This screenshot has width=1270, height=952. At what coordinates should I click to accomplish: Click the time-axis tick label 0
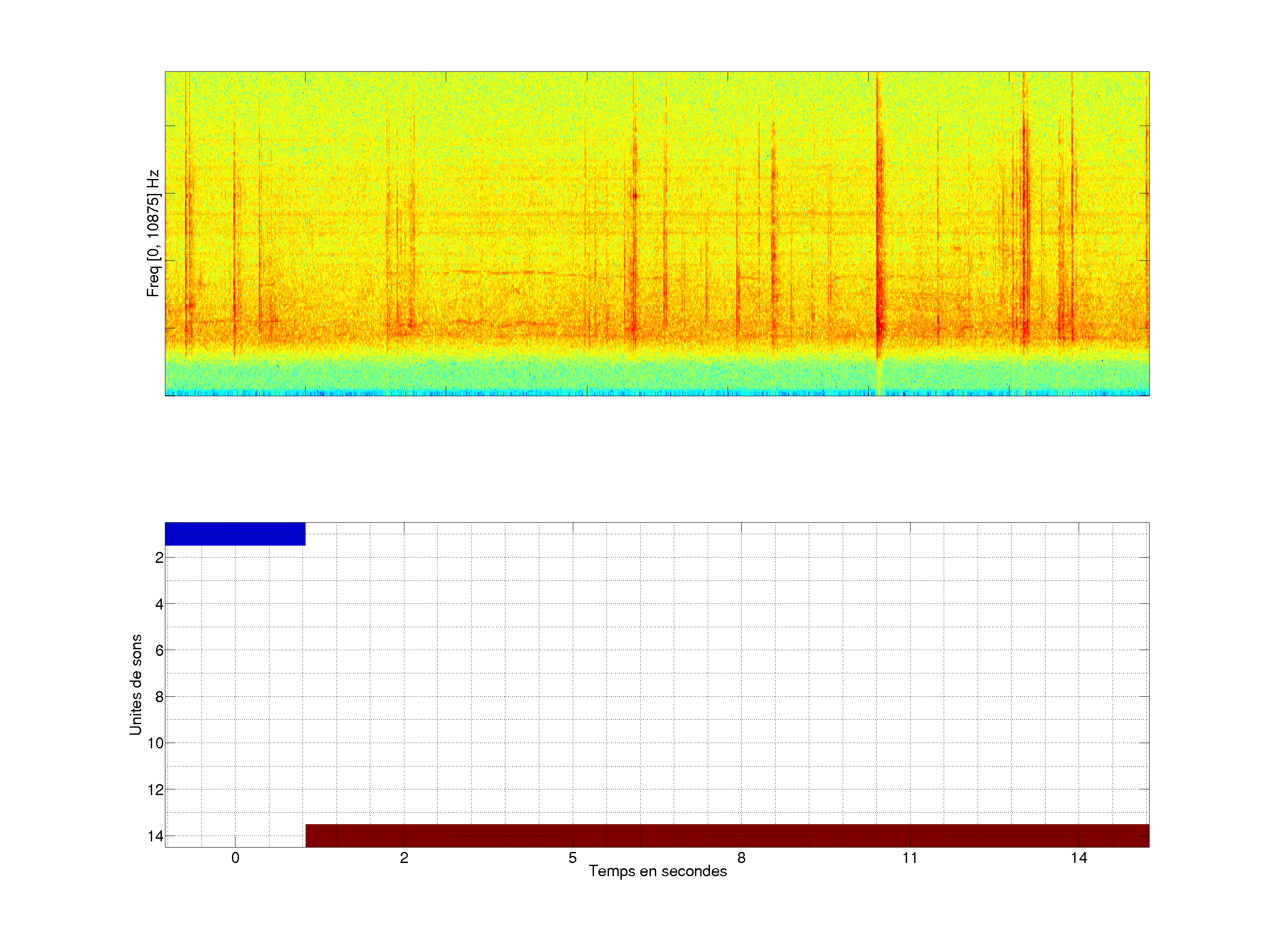point(235,858)
